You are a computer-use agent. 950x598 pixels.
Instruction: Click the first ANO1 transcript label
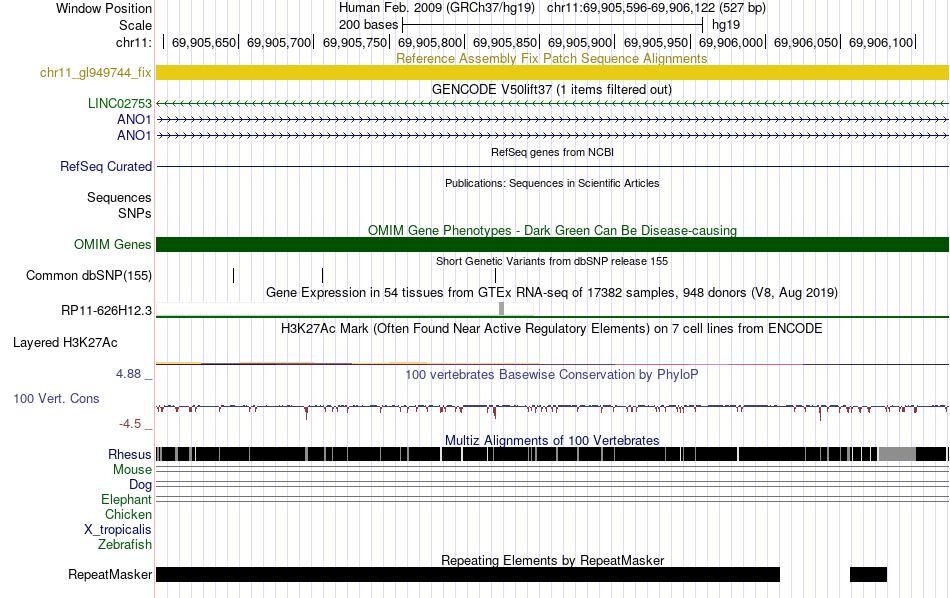point(134,119)
